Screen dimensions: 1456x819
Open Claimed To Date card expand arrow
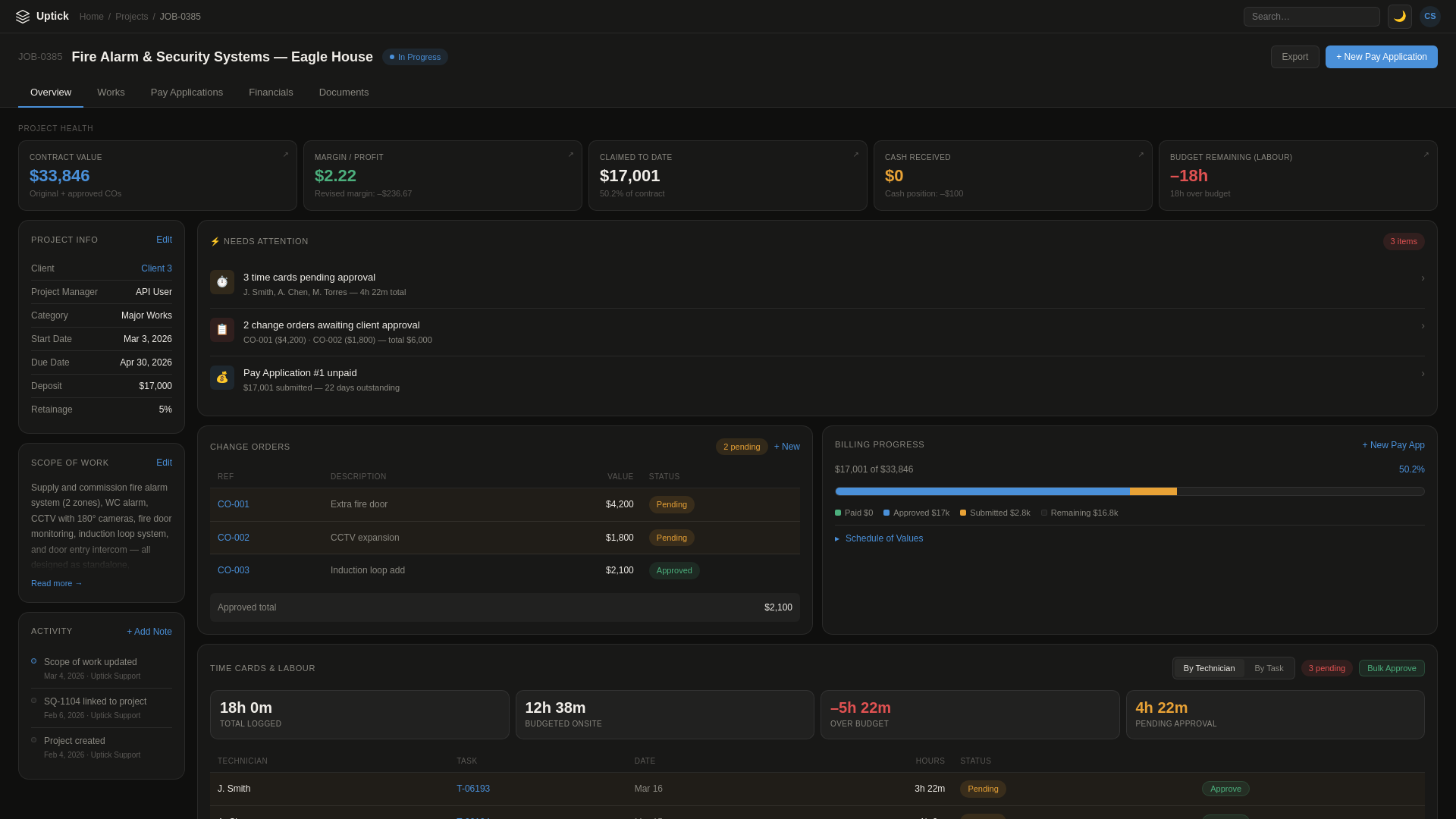[856, 155]
